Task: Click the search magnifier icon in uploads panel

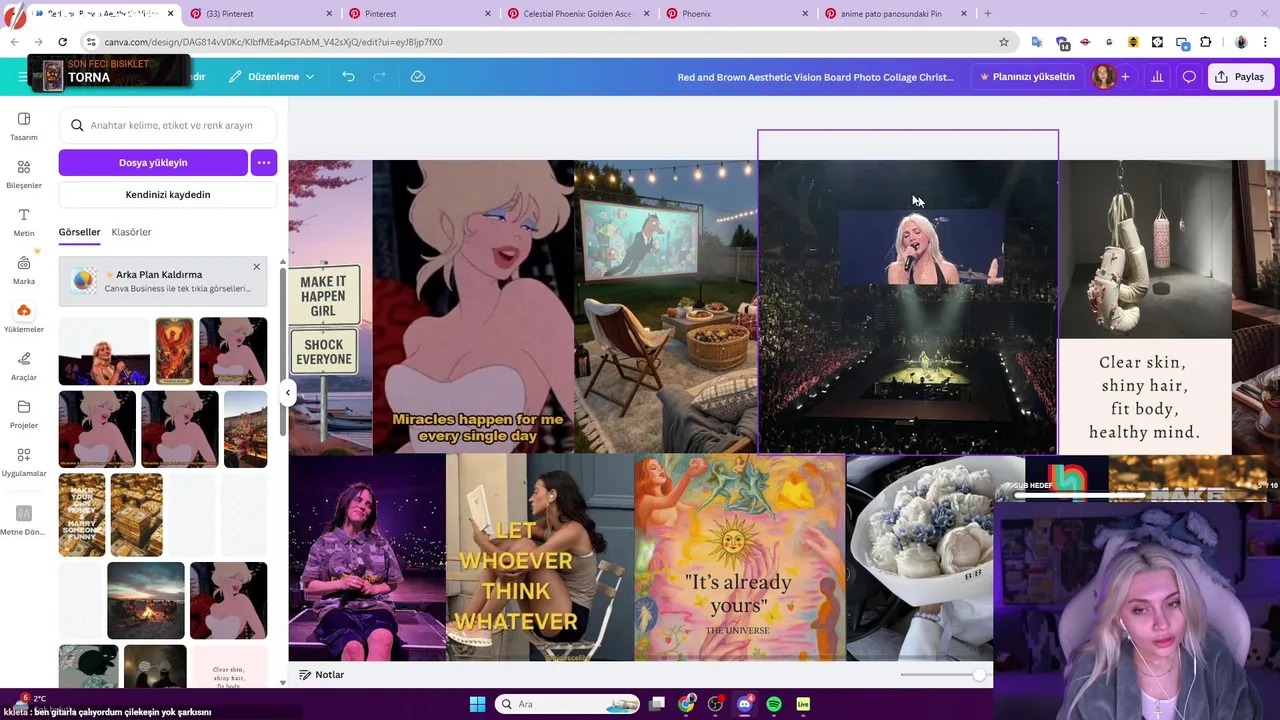Action: pos(77,125)
